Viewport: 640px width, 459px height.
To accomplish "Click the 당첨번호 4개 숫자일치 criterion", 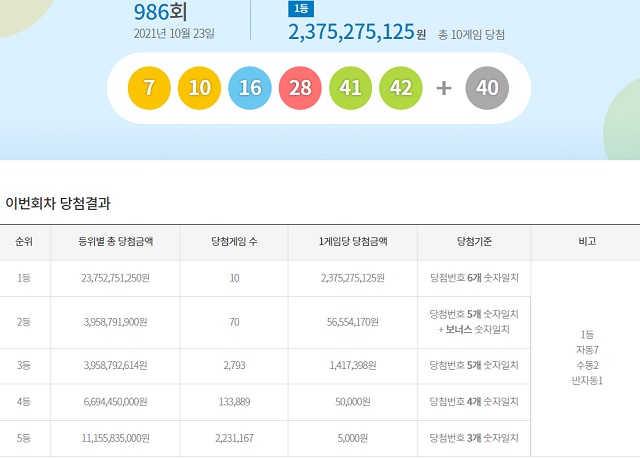I will pyautogui.click(x=474, y=402).
